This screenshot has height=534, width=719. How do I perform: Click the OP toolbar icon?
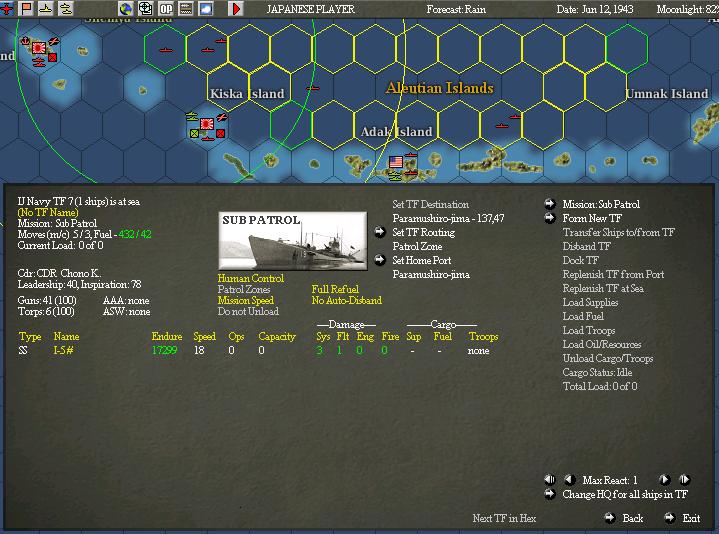(166, 8)
